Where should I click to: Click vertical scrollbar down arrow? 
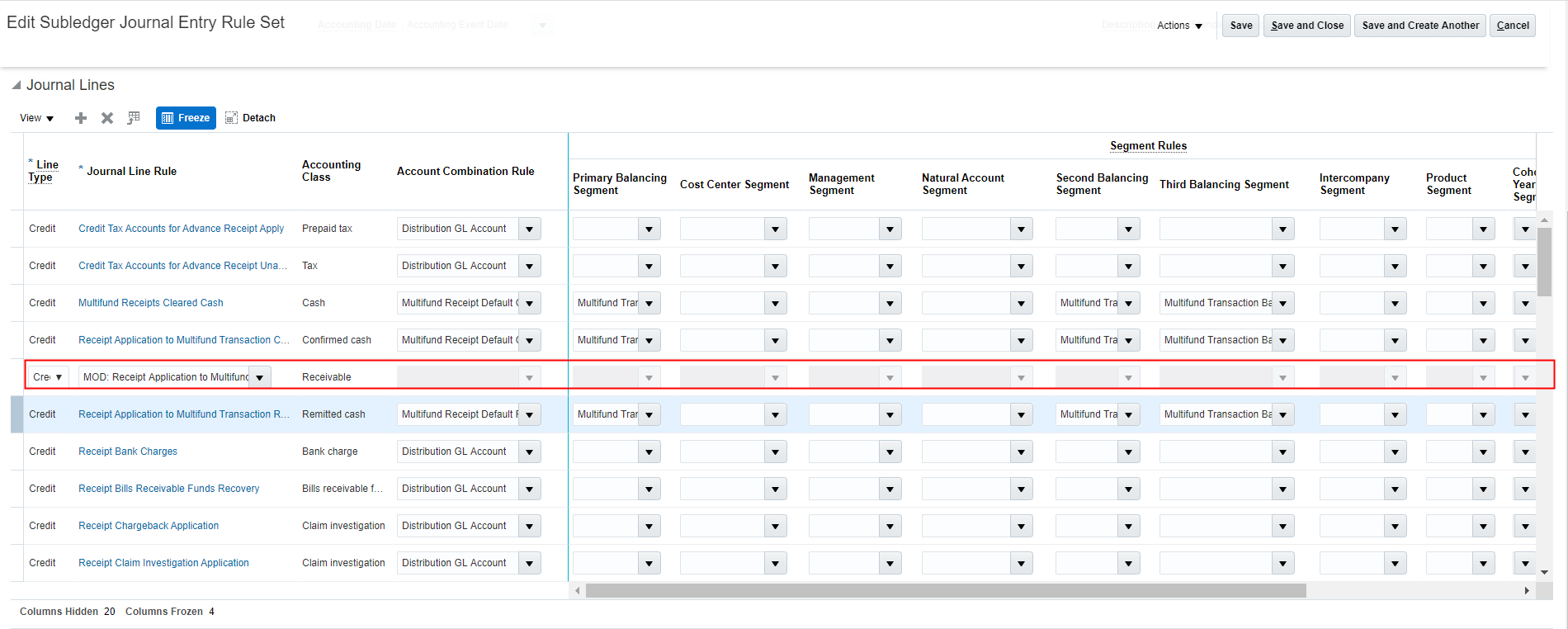tap(1544, 572)
